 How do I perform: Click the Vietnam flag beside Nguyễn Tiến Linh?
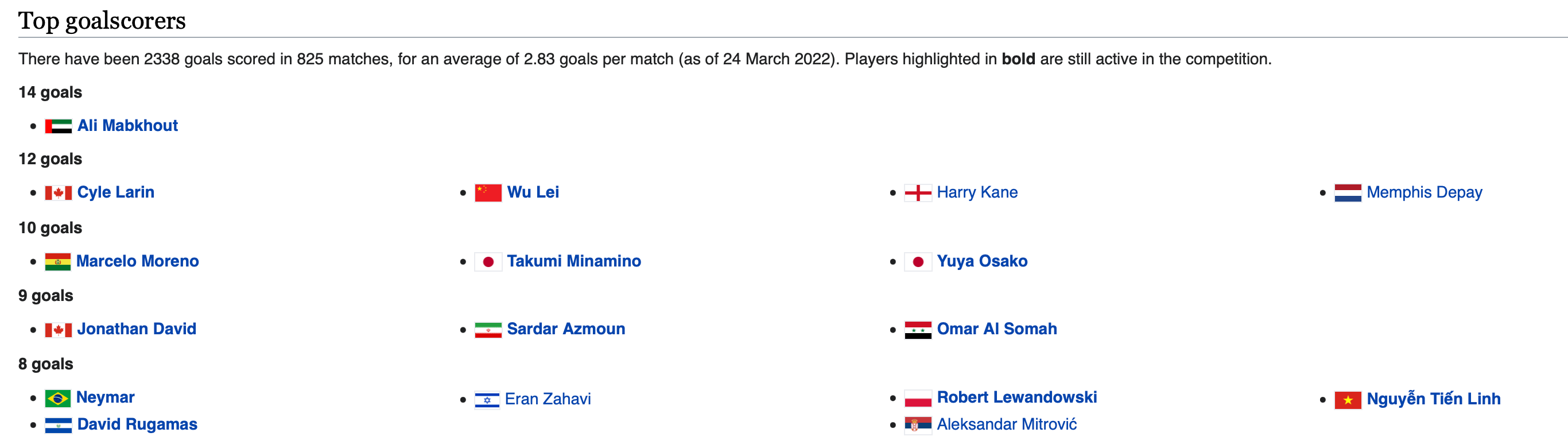point(1347,400)
